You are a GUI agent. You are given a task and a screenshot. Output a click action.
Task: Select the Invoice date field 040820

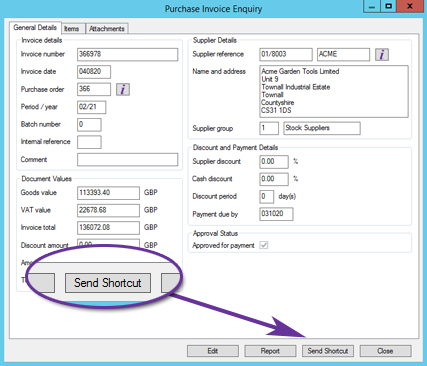(x=94, y=72)
